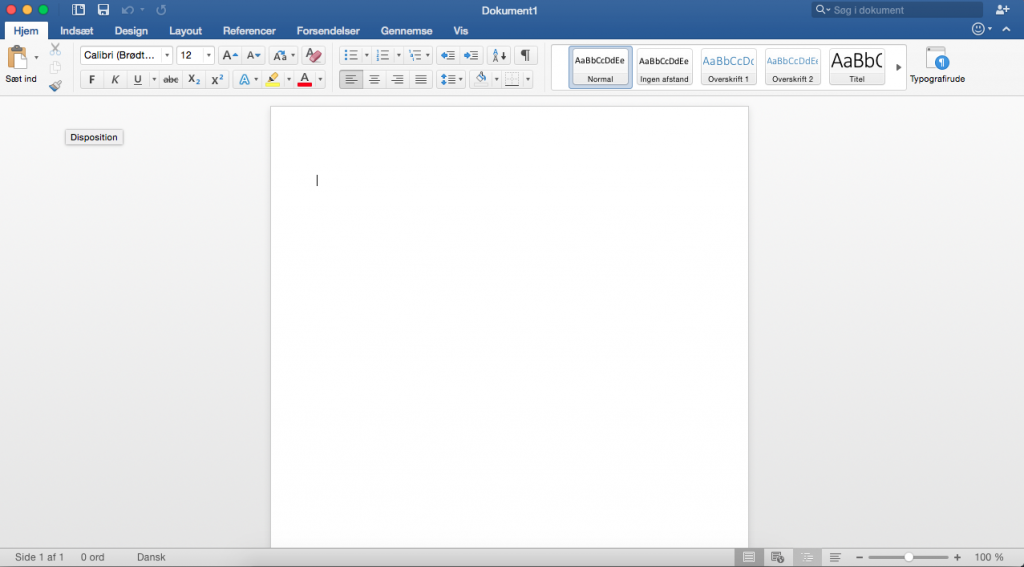Click the numbered list icon
1024x567 pixels.
point(383,56)
